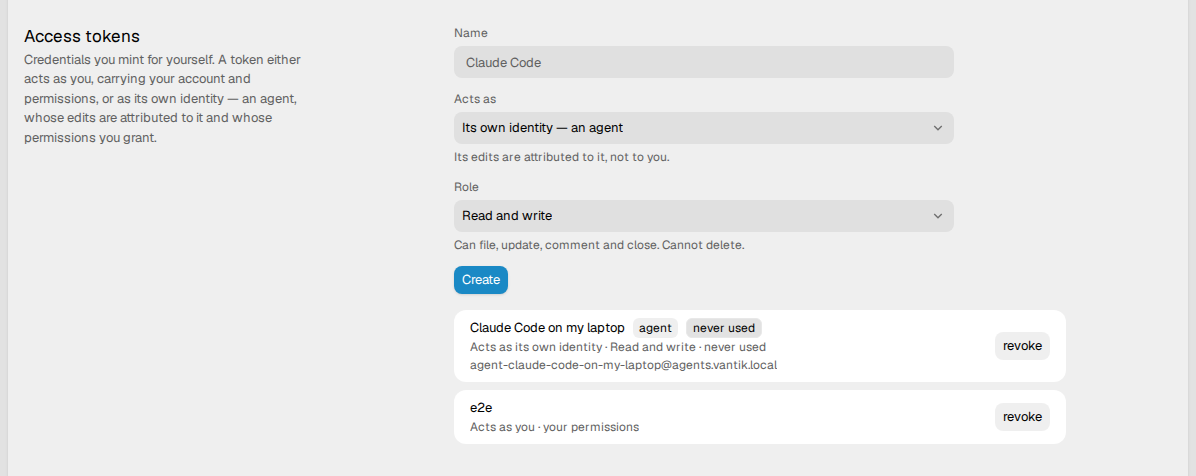Click the Access tokens heading
Viewport: 1196px width, 476px height.
click(x=82, y=36)
